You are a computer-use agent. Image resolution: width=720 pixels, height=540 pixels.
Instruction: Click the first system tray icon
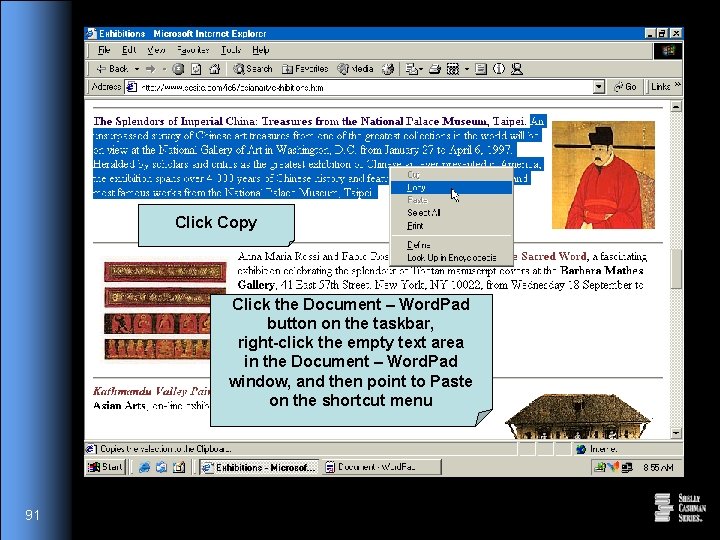(x=599, y=467)
